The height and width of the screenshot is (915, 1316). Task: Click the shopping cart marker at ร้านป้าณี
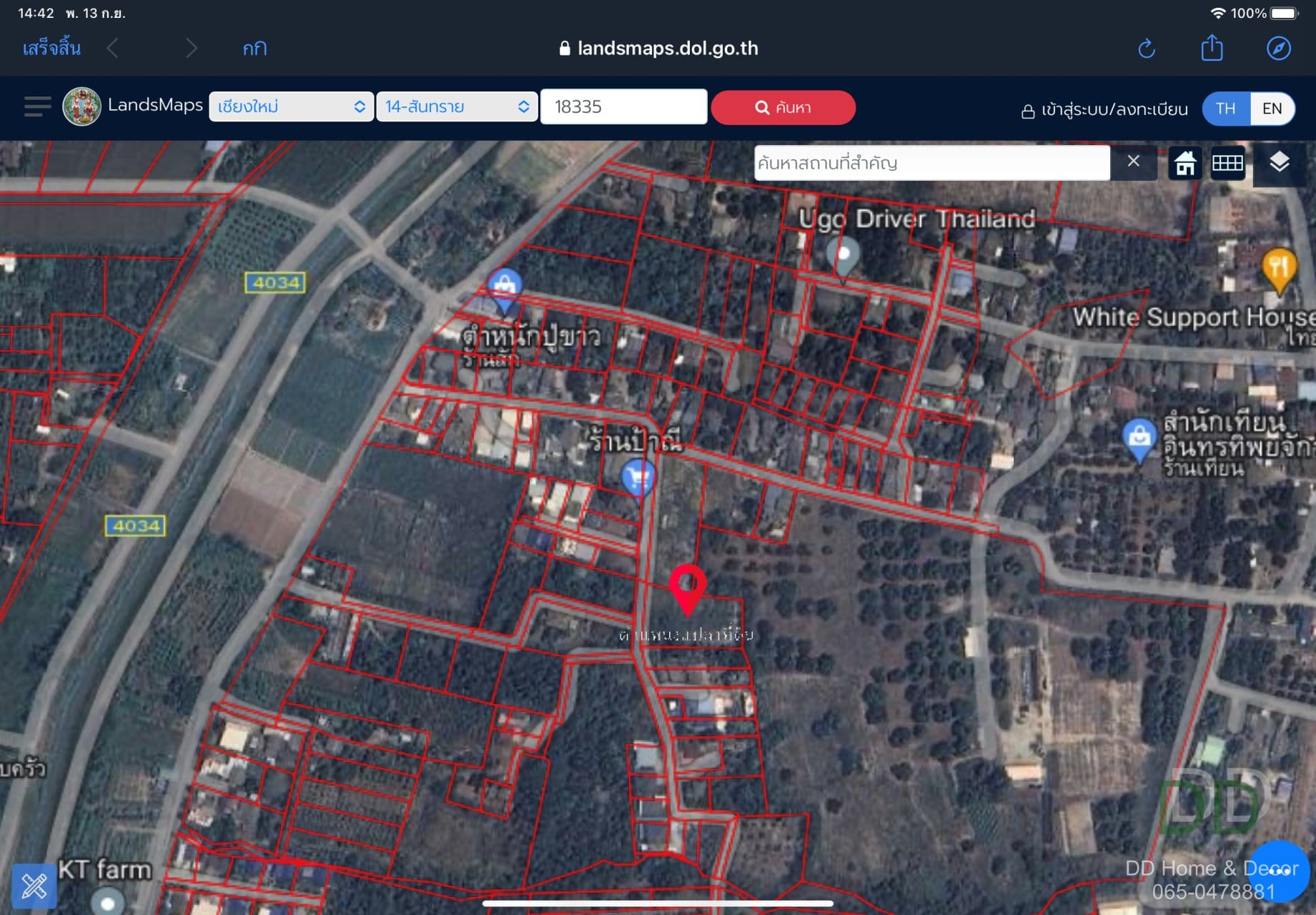(x=638, y=478)
